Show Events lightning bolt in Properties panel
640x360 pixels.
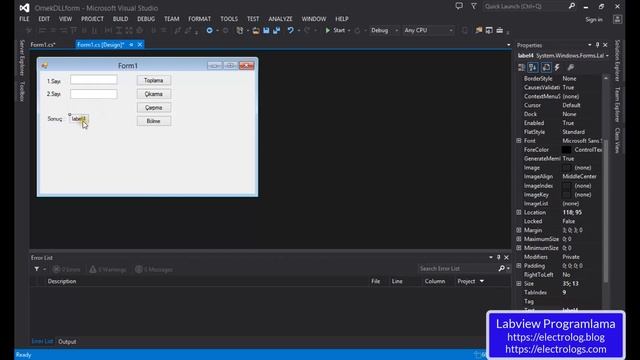coord(557,67)
